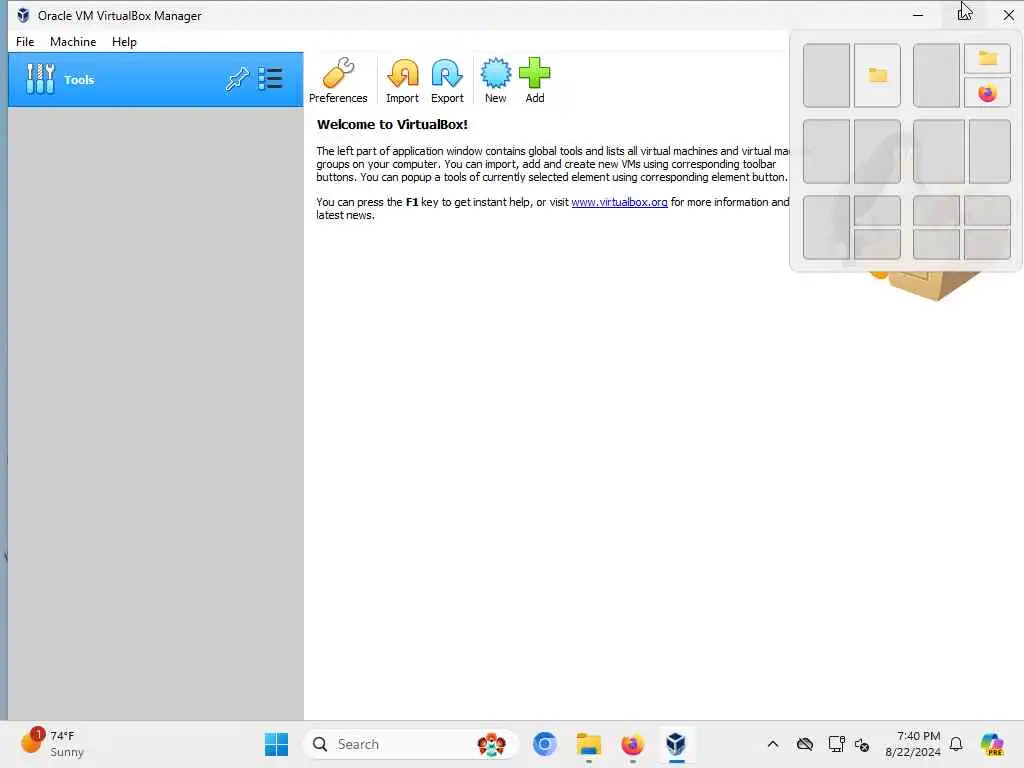Open the Machine menu

(73, 42)
